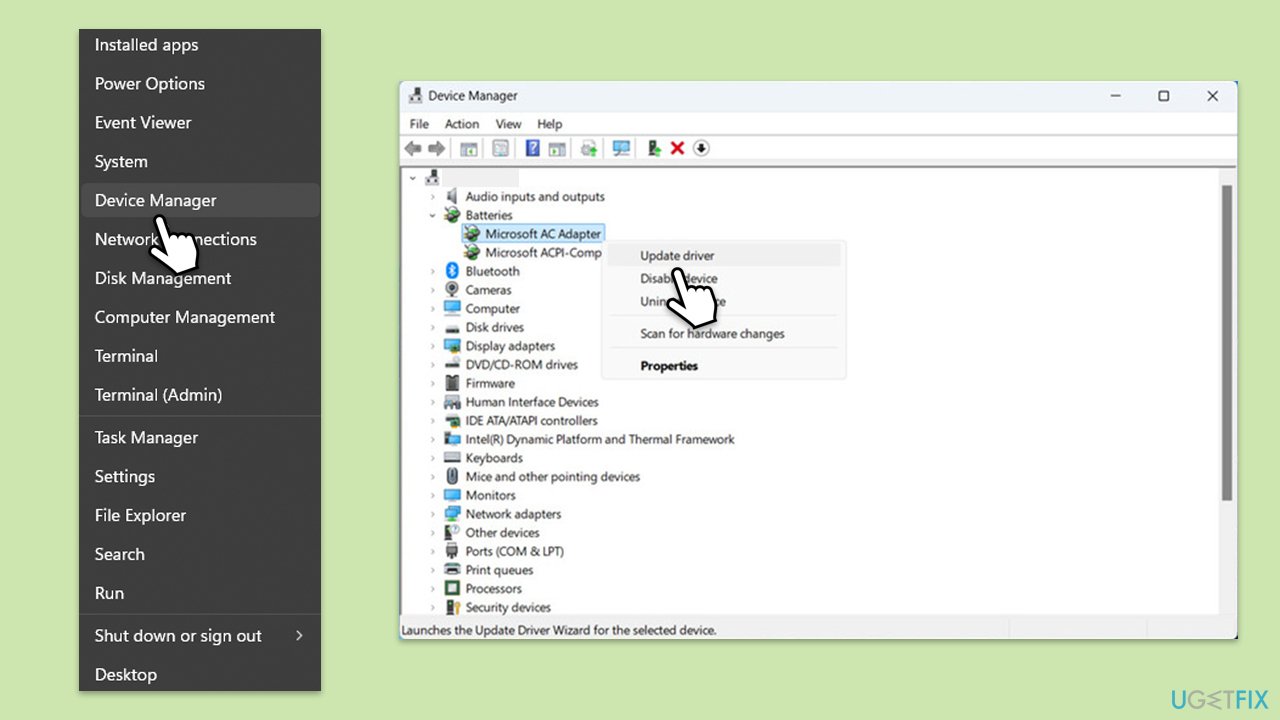Click the Display adapters category icon

452,346
